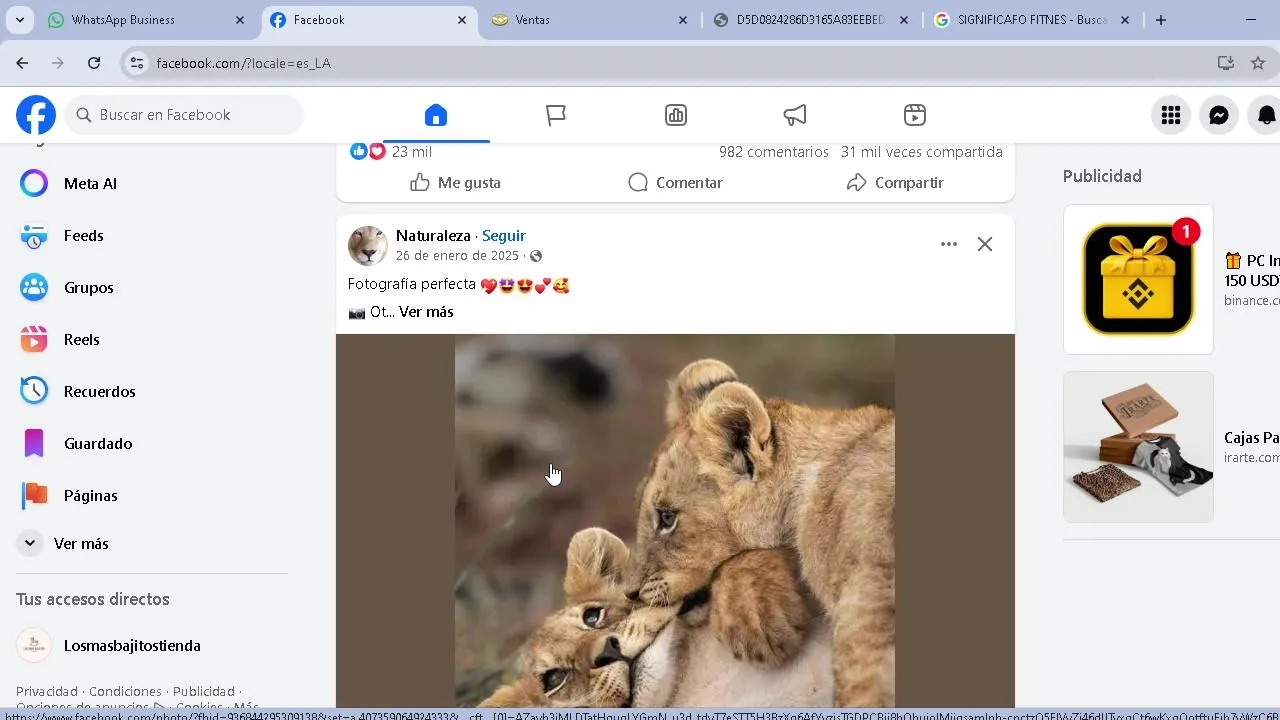Click the Home feed tab icon

pos(436,115)
